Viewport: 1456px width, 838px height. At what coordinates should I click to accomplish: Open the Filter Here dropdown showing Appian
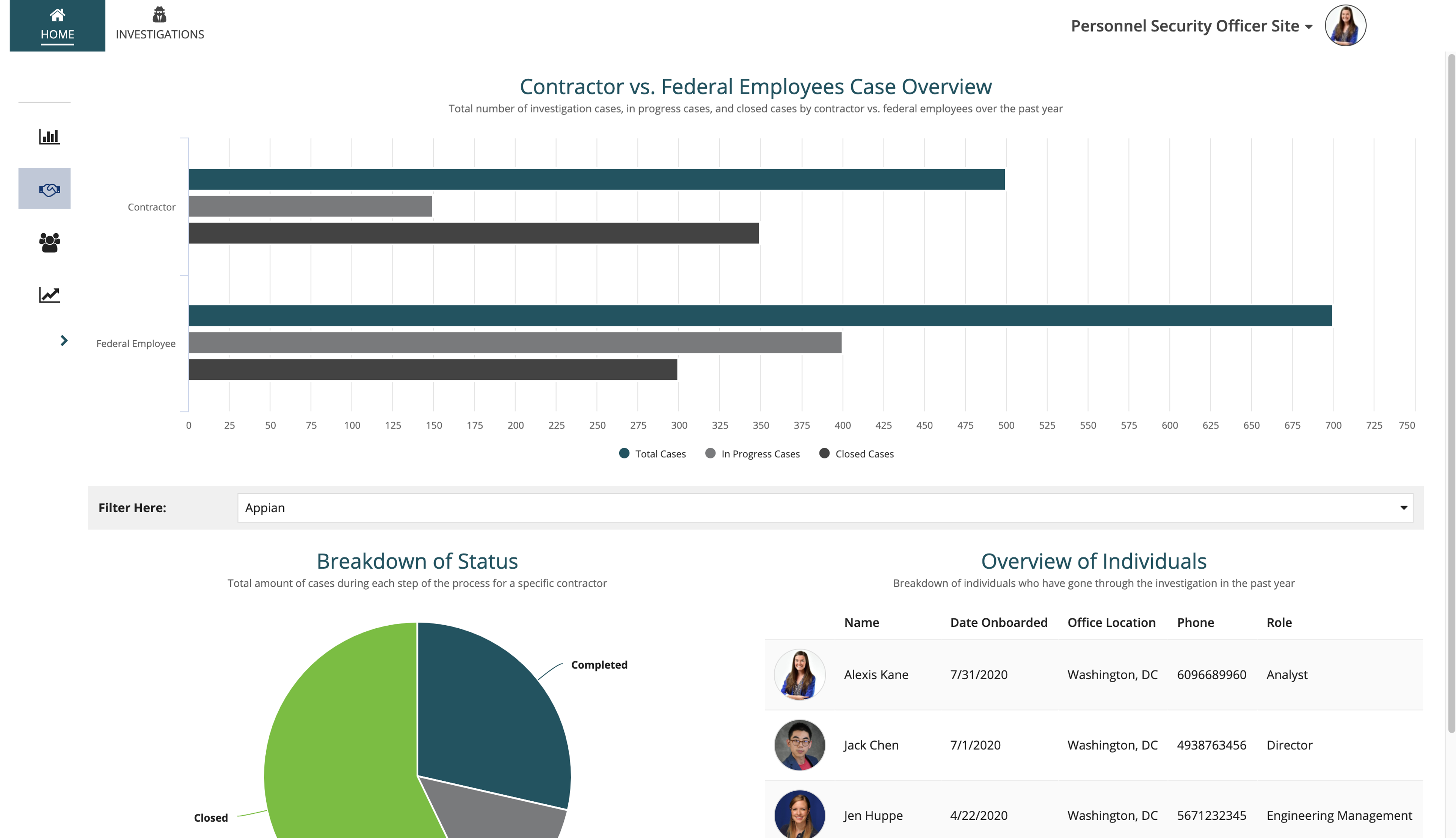click(x=825, y=508)
